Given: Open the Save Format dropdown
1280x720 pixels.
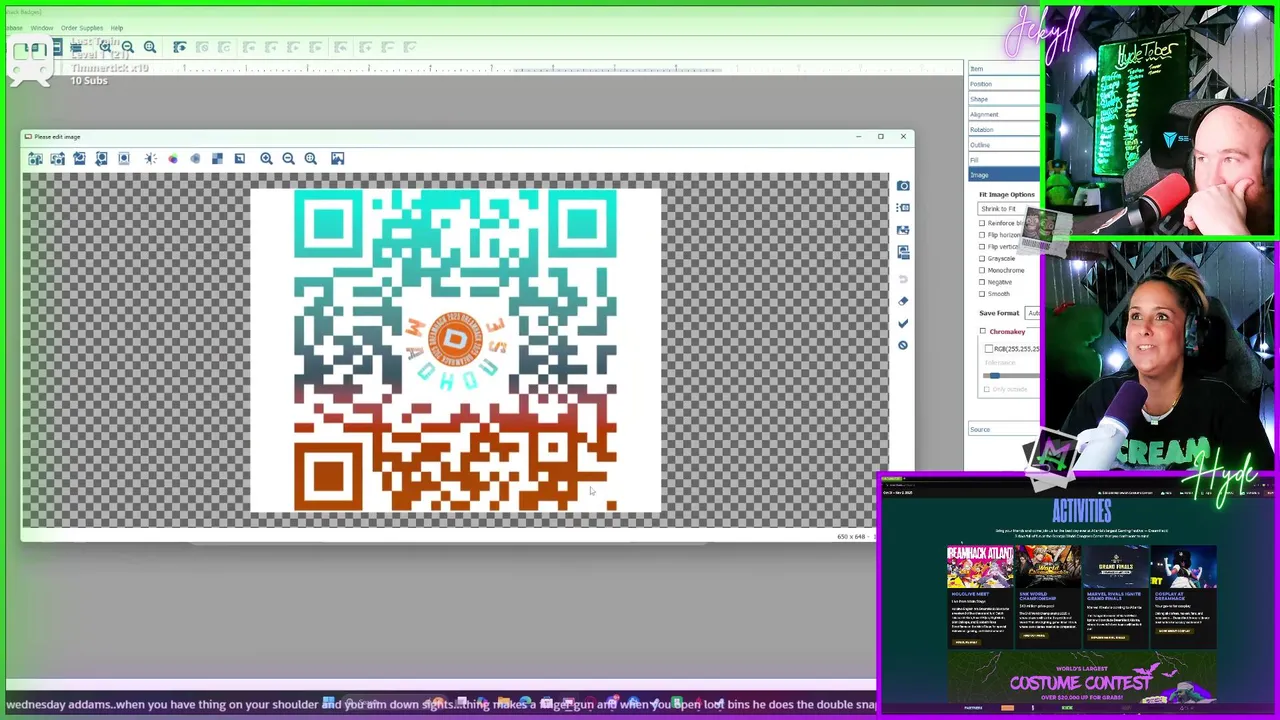Looking at the screenshot, I should pyautogui.click(x=1033, y=313).
